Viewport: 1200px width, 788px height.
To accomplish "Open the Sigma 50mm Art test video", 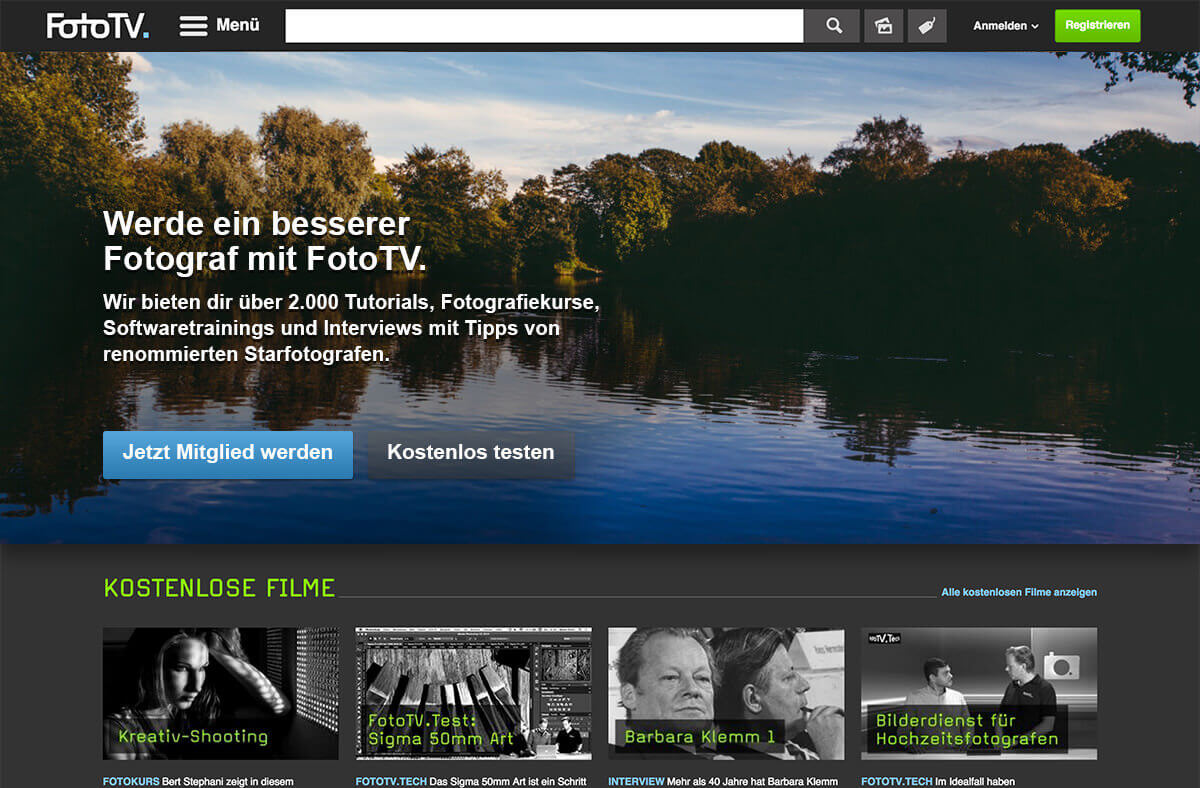I will pyautogui.click(x=473, y=693).
